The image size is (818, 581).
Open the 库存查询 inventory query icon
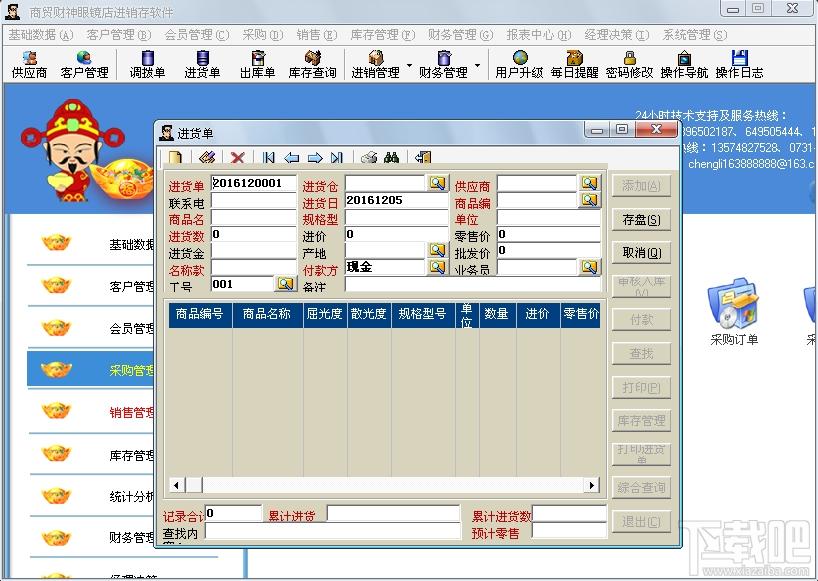click(x=312, y=65)
